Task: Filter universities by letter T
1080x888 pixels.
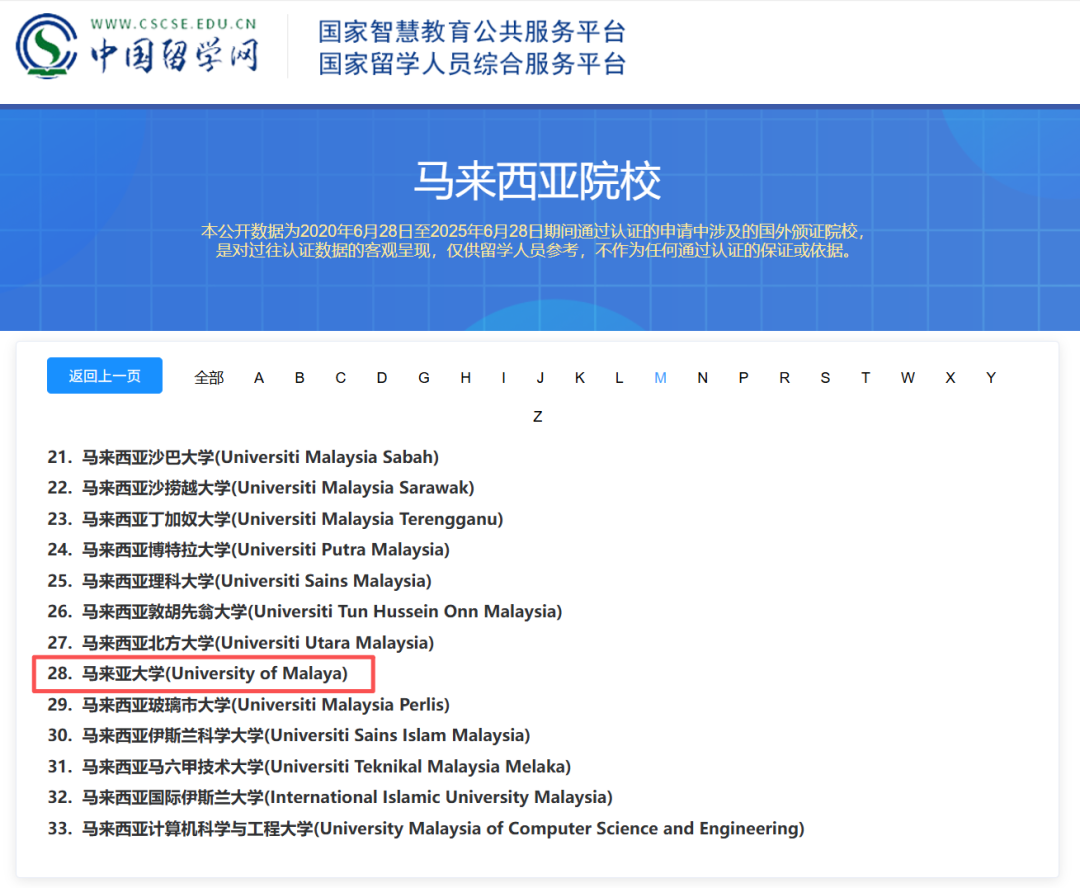Action: (865, 378)
